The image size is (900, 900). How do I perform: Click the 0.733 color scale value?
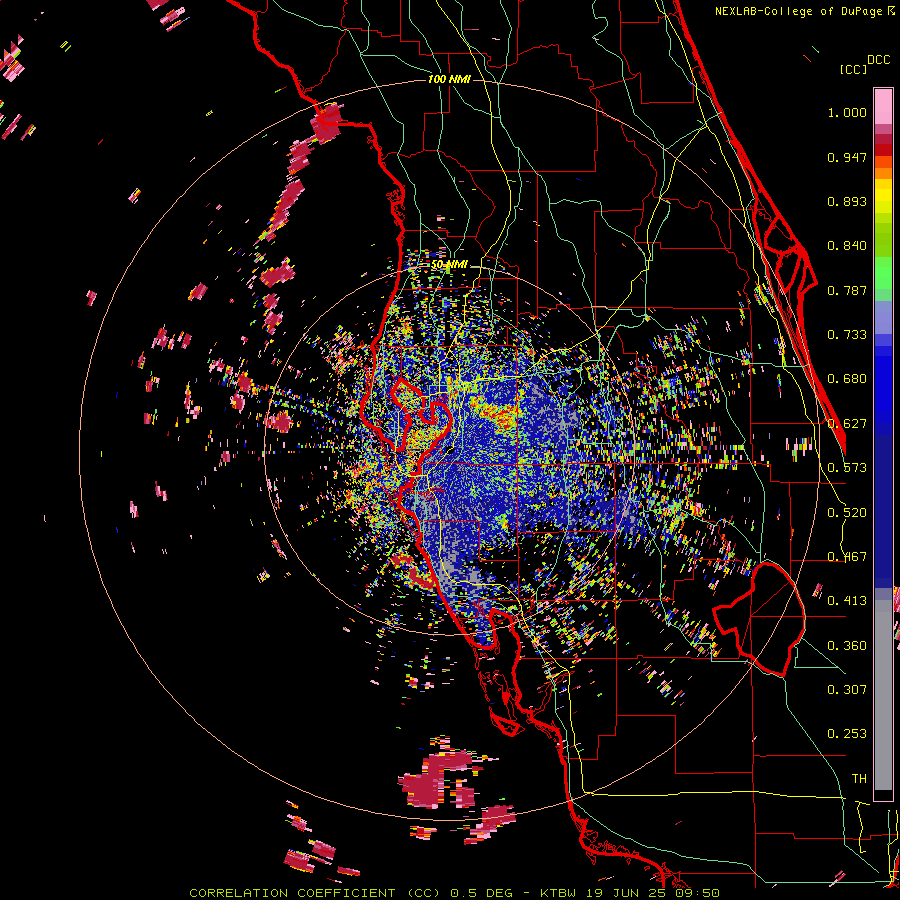point(847,335)
